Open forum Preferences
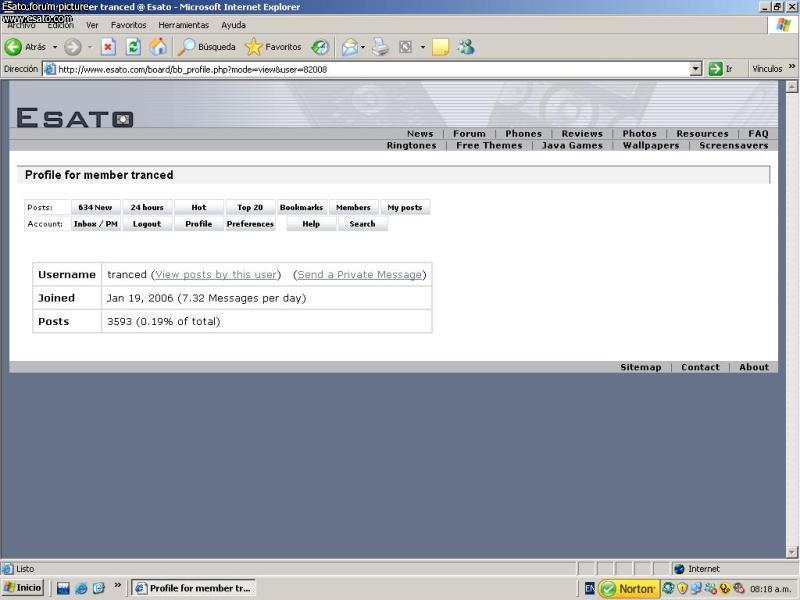 250,224
